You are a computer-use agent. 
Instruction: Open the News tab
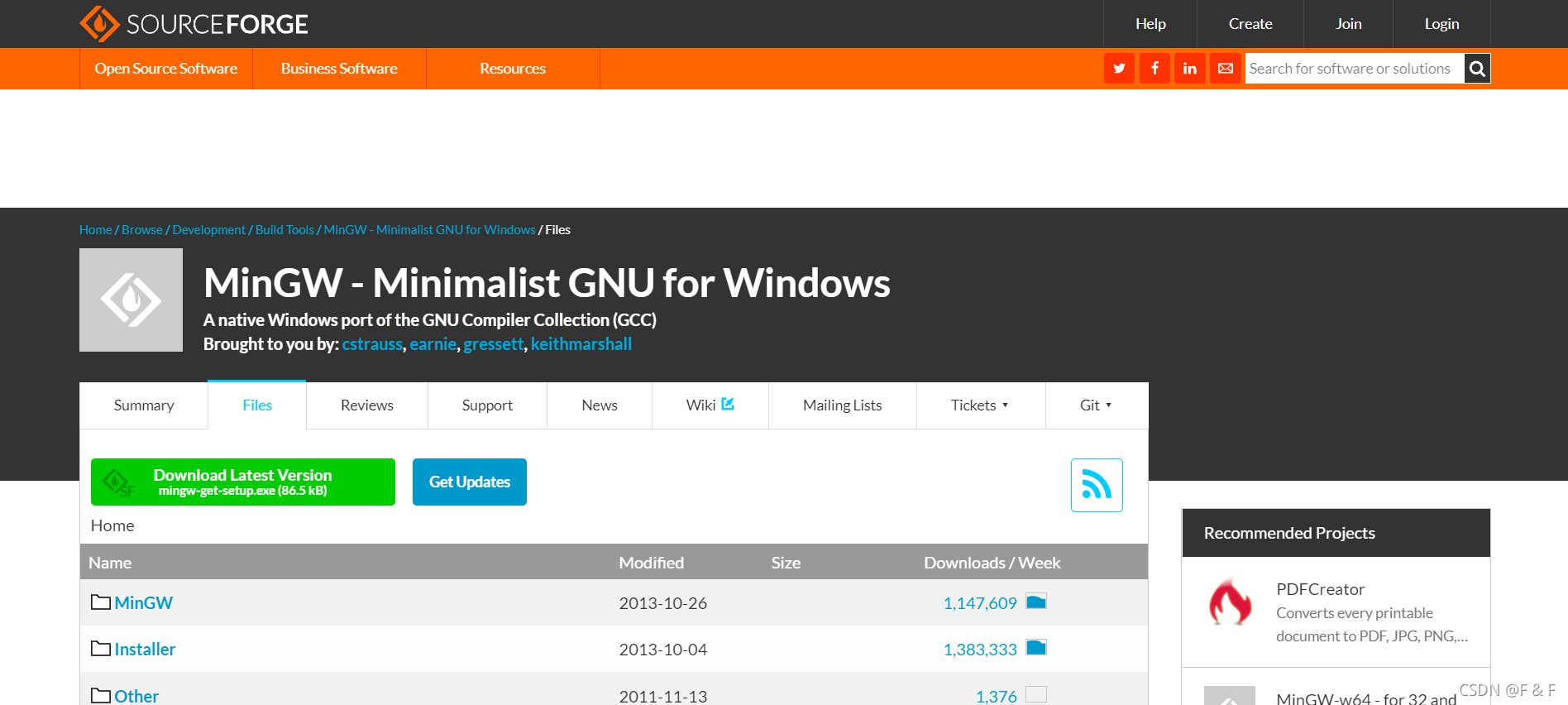[600, 405]
